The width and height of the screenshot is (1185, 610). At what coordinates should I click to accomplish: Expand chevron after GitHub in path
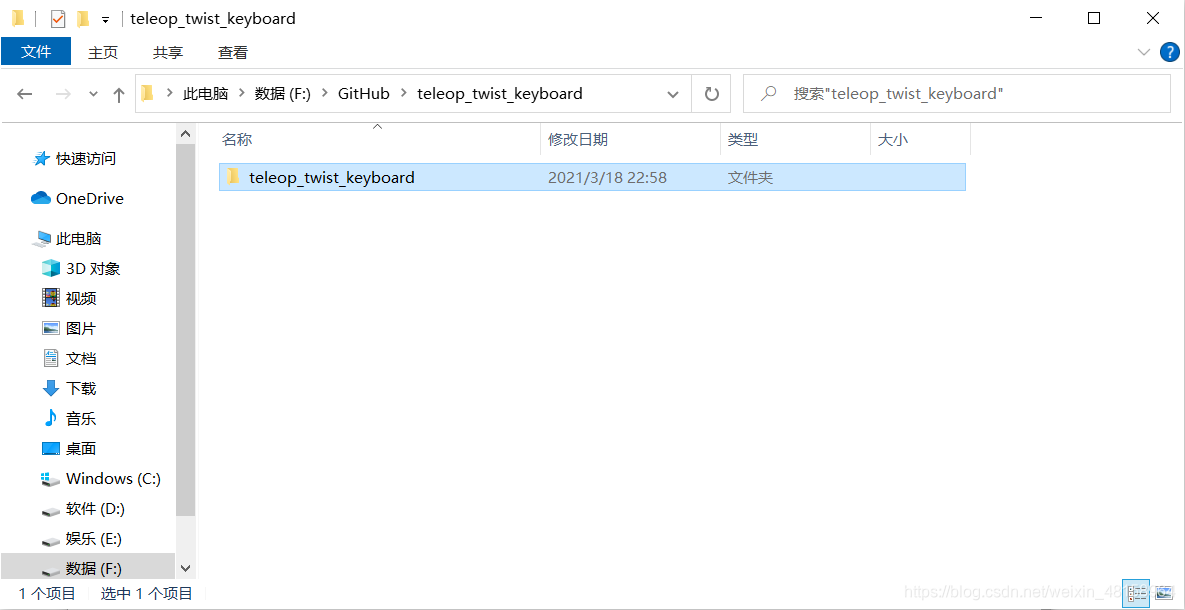click(x=404, y=93)
